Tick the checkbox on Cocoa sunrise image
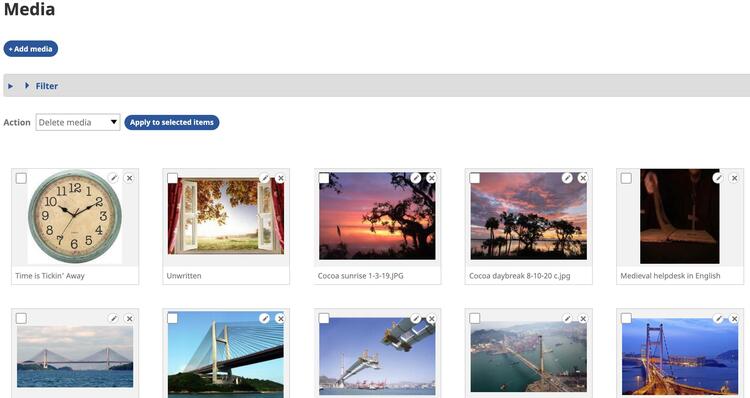The image size is (750, 398). tap(324, 178)
